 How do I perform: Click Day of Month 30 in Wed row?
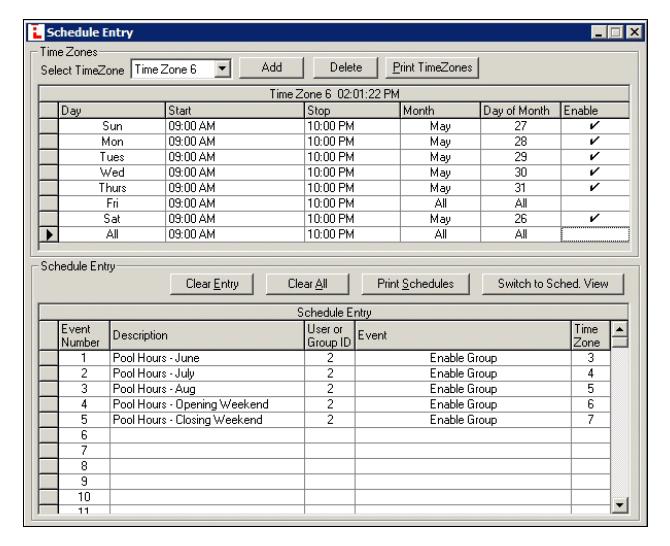520,172
